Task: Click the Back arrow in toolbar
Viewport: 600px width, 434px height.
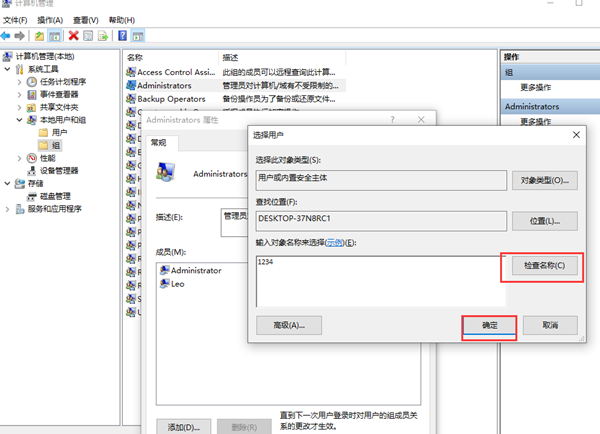Action: pos(7,36)
